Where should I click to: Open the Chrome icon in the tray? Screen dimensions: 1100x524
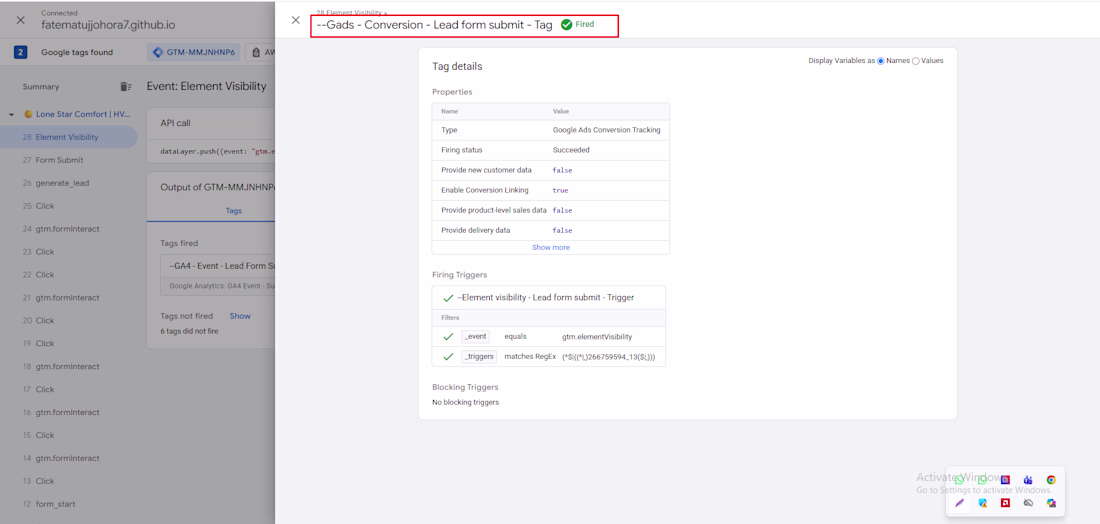coord(1051,480)
